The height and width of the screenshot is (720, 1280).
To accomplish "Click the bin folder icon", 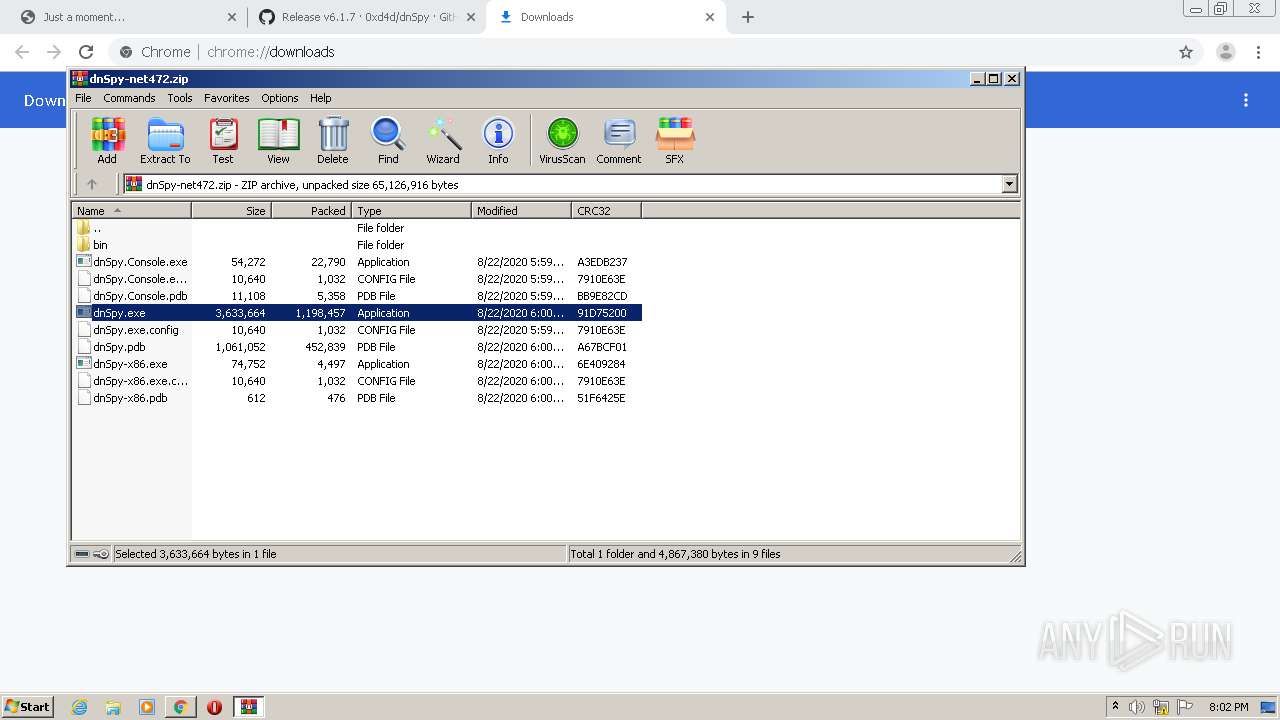I will [x=83, y=244].
